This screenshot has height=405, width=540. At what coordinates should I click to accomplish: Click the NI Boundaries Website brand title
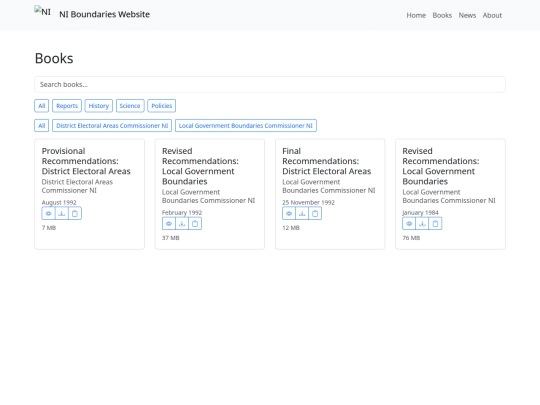coord(104,14)
